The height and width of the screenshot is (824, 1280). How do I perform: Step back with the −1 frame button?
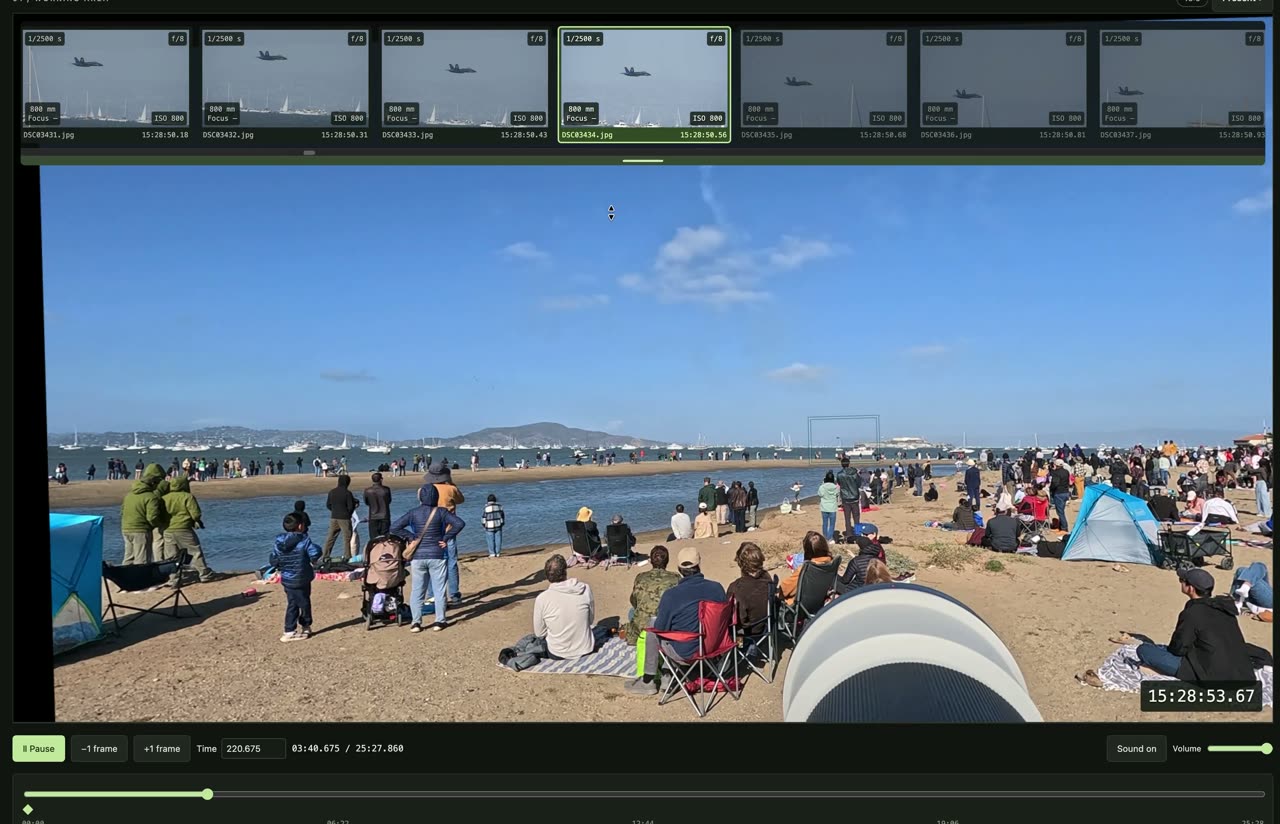click(99, 748)
